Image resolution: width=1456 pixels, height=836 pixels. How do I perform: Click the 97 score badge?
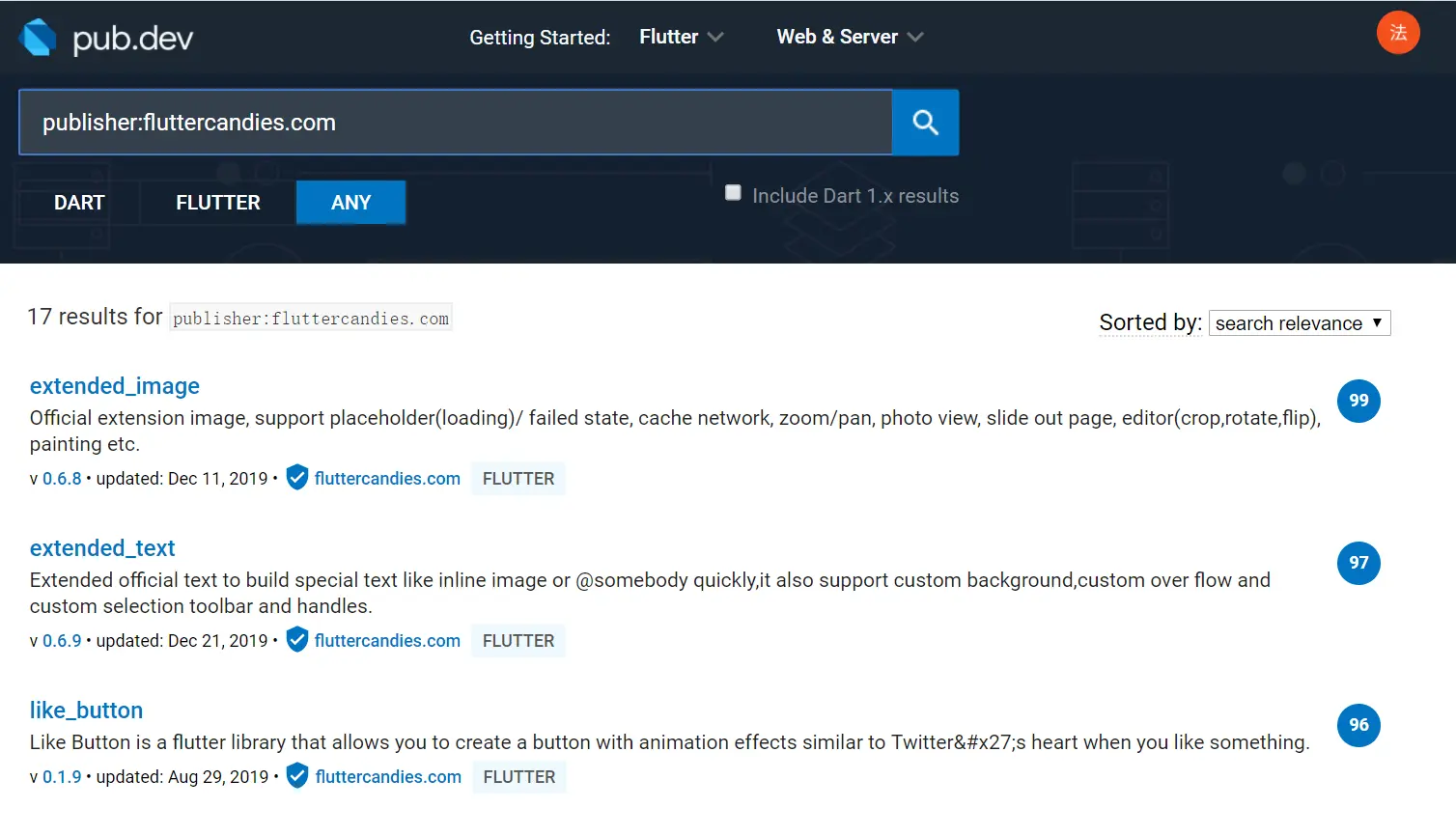tap(1358, 563)
